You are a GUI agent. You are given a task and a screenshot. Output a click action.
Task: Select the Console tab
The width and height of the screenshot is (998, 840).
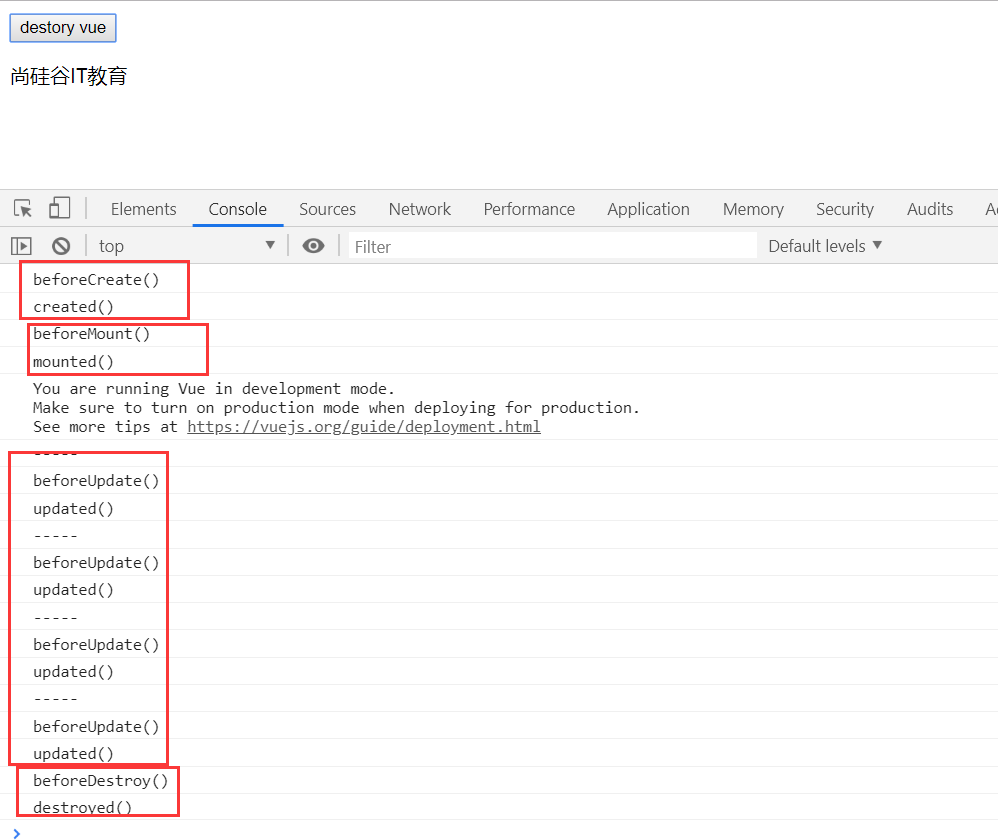[x=237, y=209]
